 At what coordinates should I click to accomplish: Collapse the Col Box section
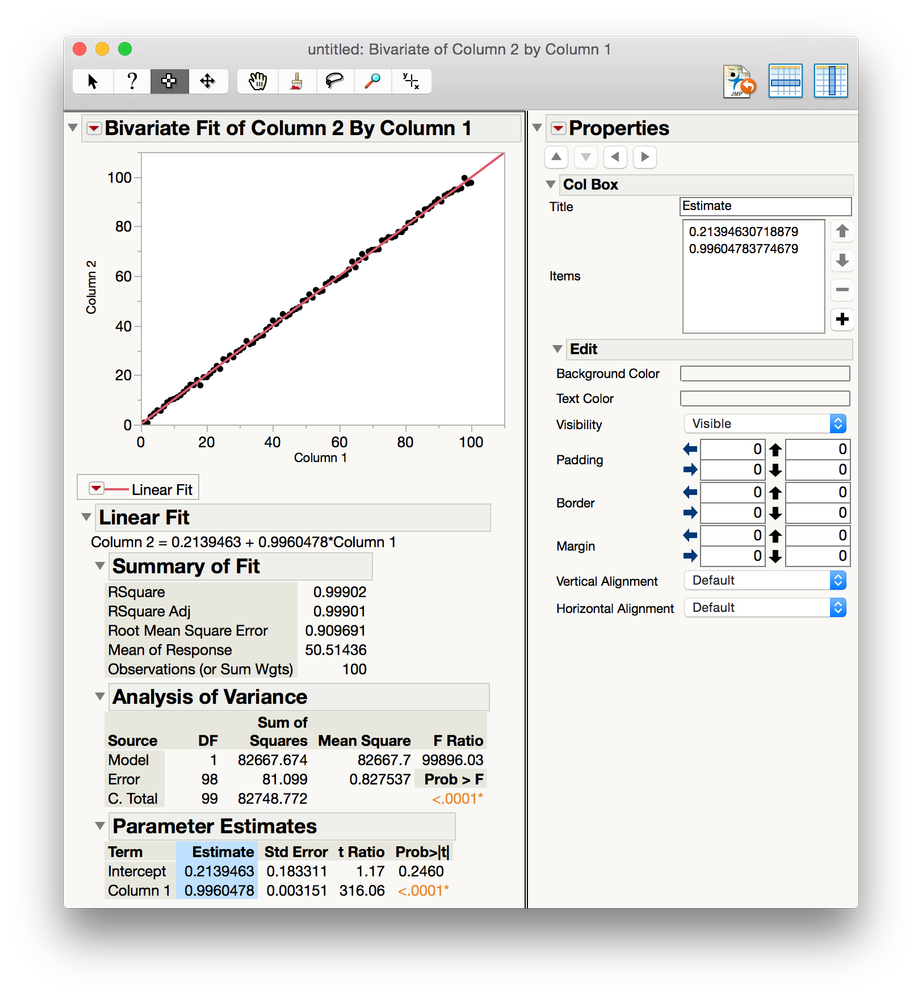click(x=551, y=184)
